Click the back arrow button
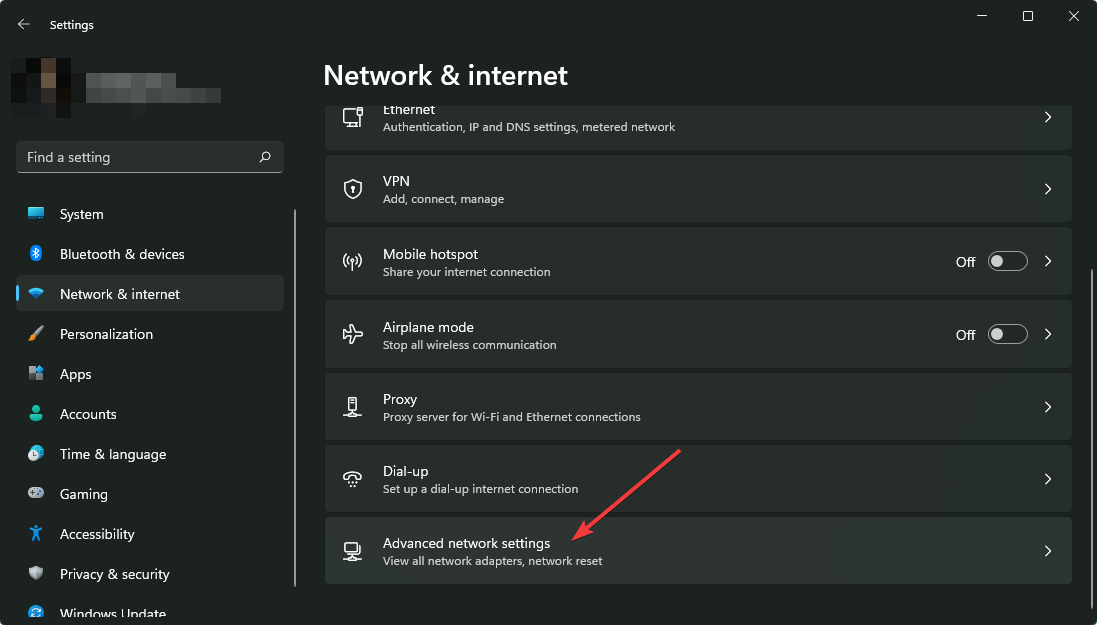 [x=23, y=24]
